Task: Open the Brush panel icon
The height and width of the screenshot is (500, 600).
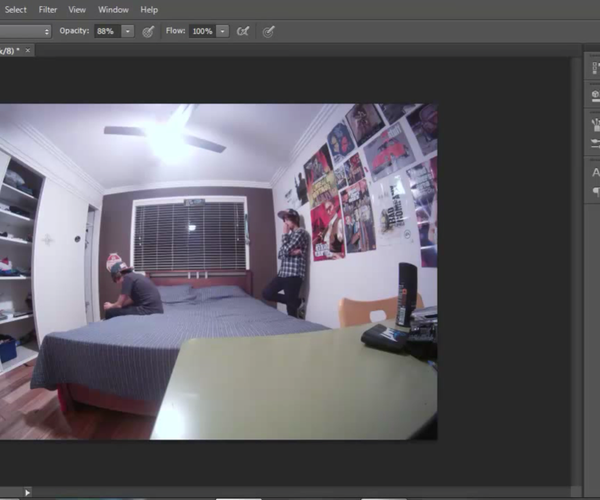Action: (x=595, y=124)
